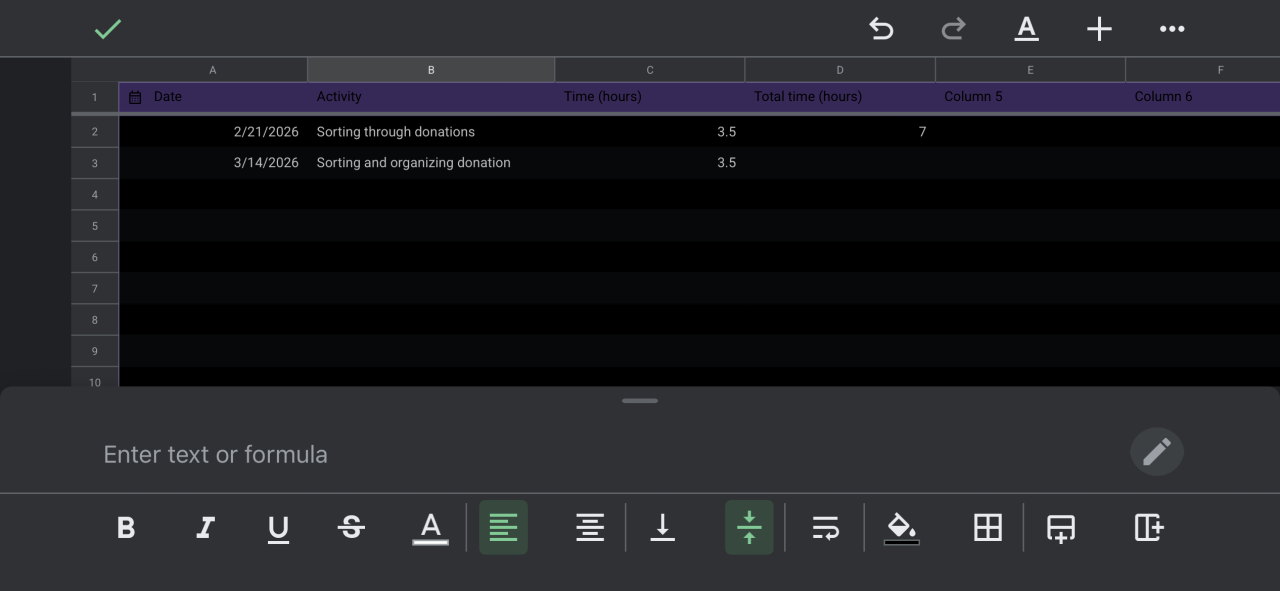Select row 7 header
This screenshot has height=591, width=1280.
[x=95, y=289]
